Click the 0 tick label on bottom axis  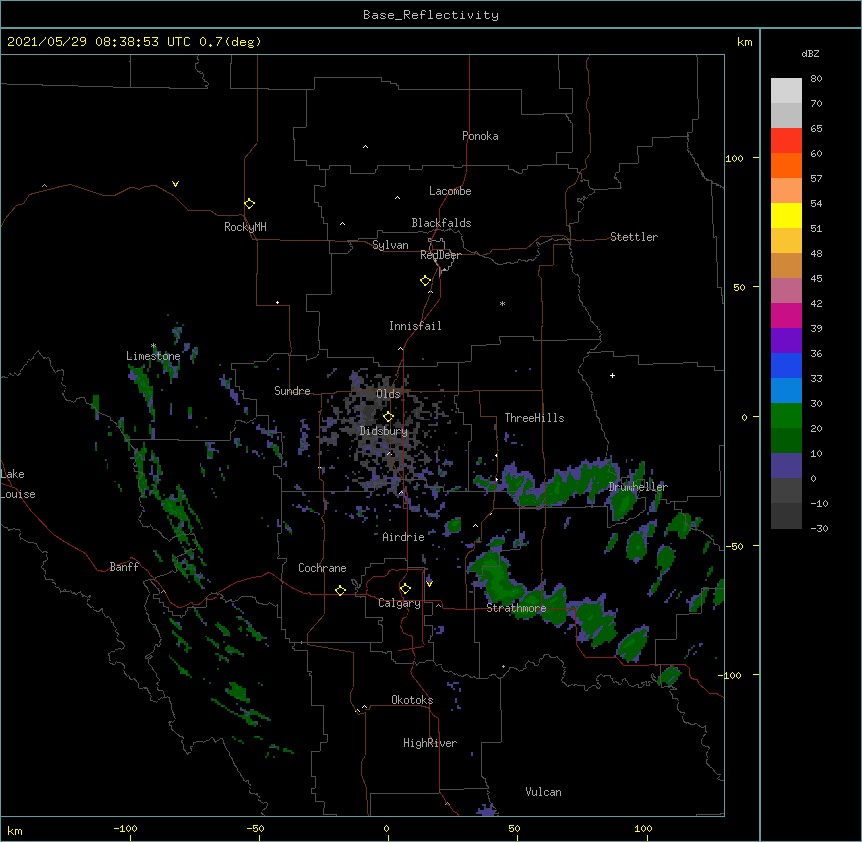[x=386, y=828]
